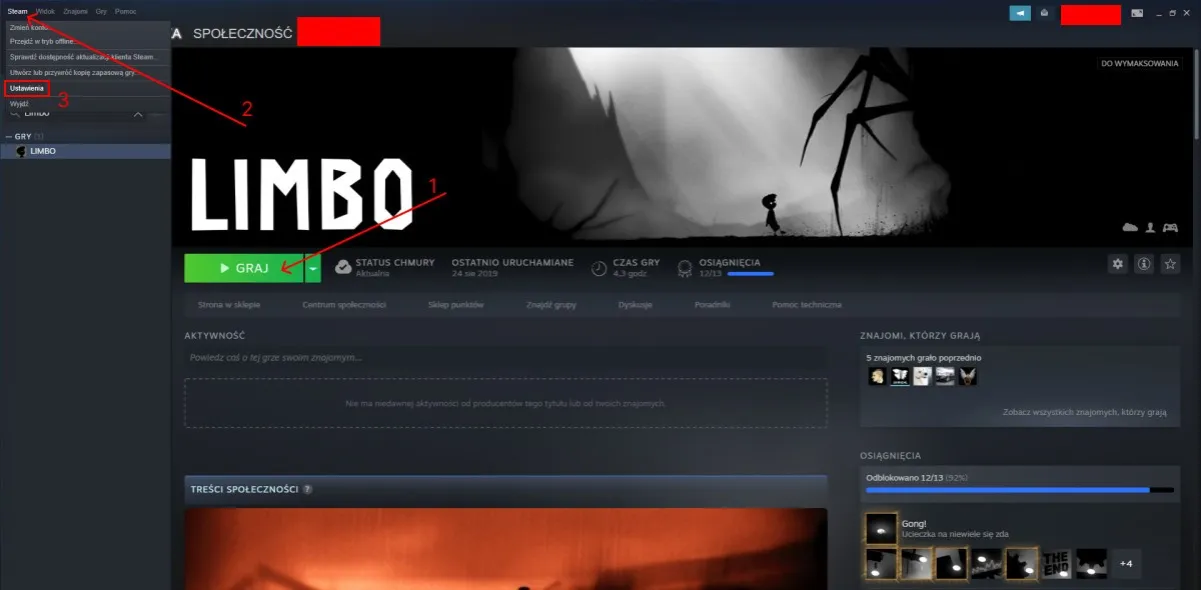
Task: Open Dyskusje link
Action: click(636, 304)
